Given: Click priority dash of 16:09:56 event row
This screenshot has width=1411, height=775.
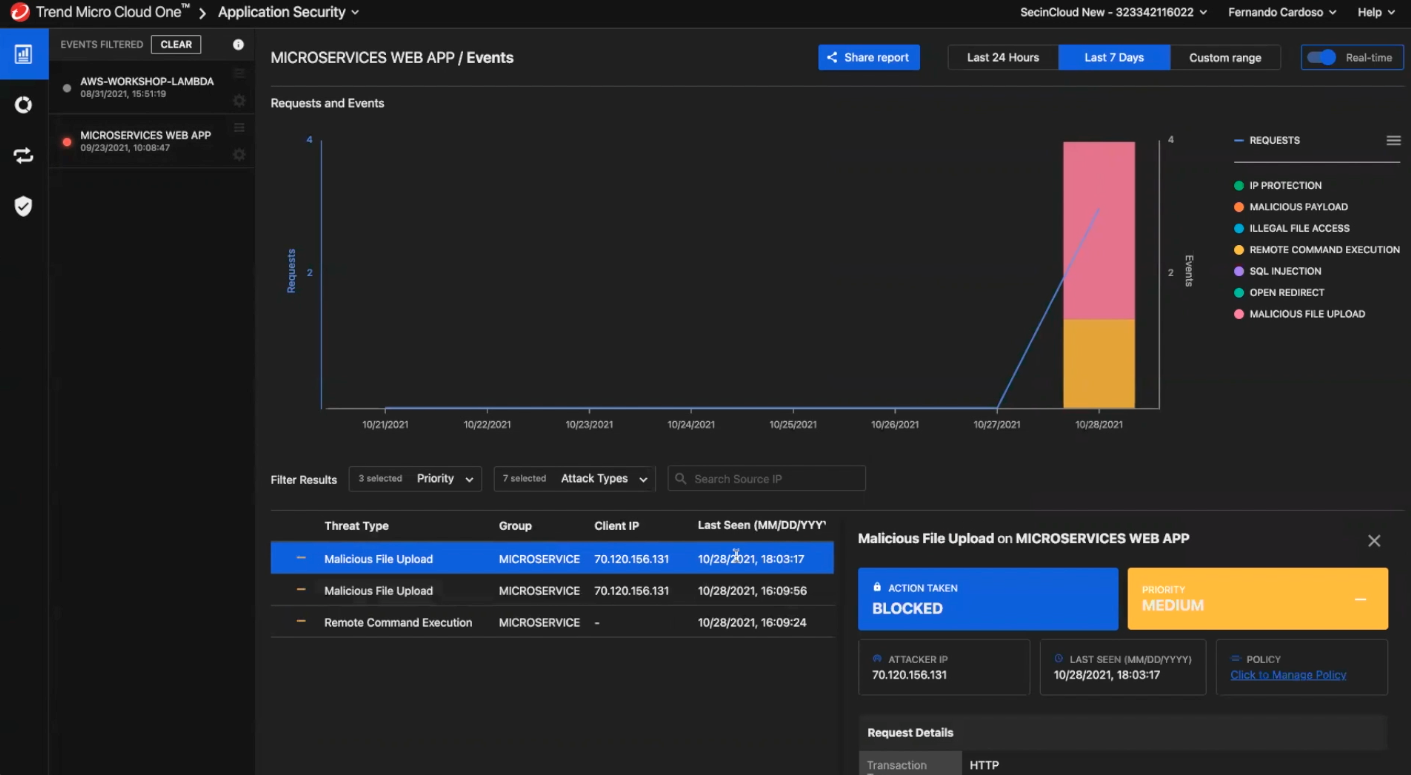Looking at the screenshot, I should [301, 590].
